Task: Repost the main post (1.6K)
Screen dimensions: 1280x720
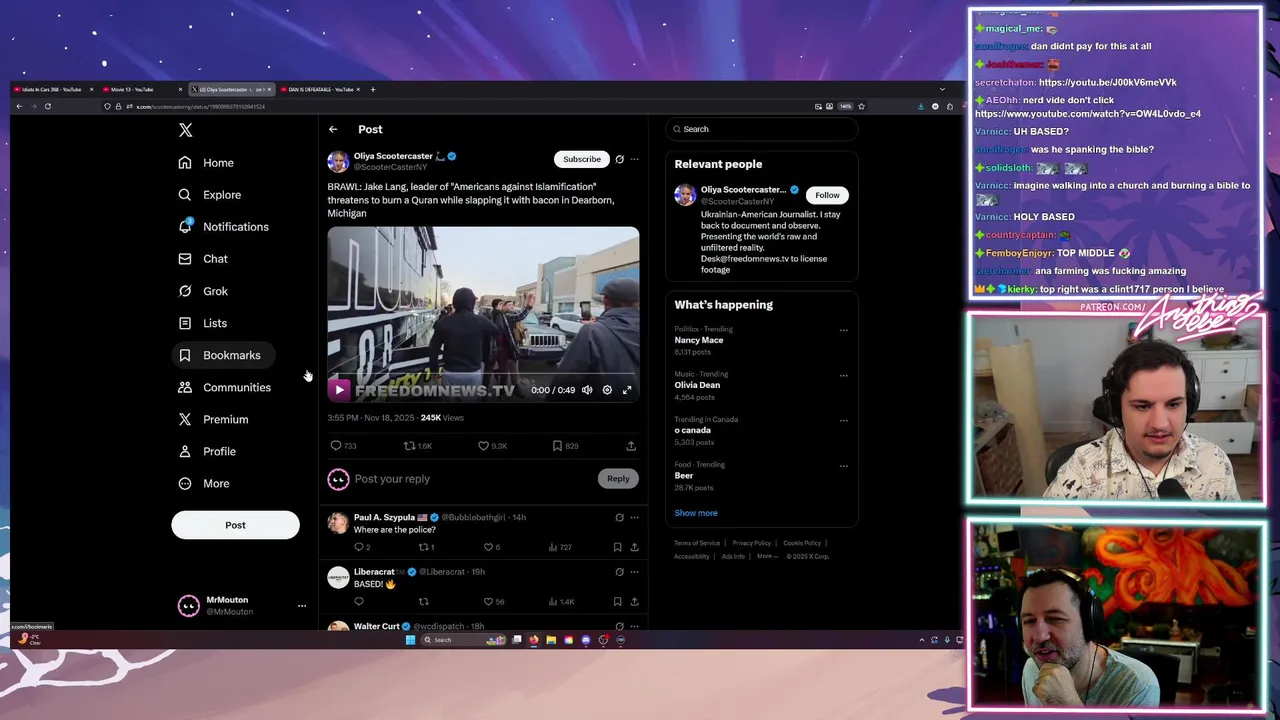Action: point(417,446)
